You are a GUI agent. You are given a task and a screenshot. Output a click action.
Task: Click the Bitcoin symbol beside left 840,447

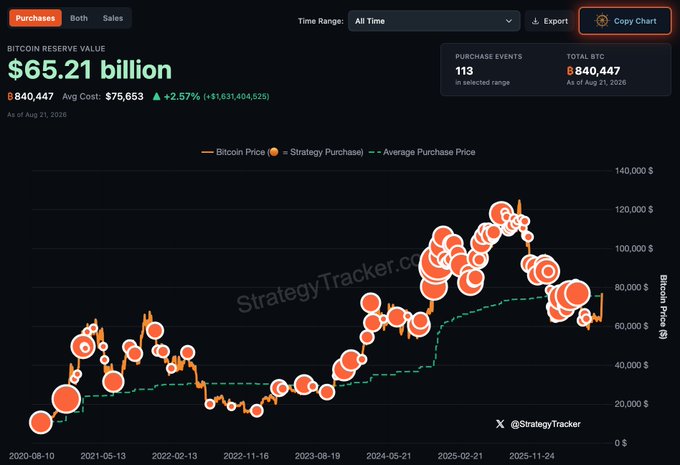10,96
